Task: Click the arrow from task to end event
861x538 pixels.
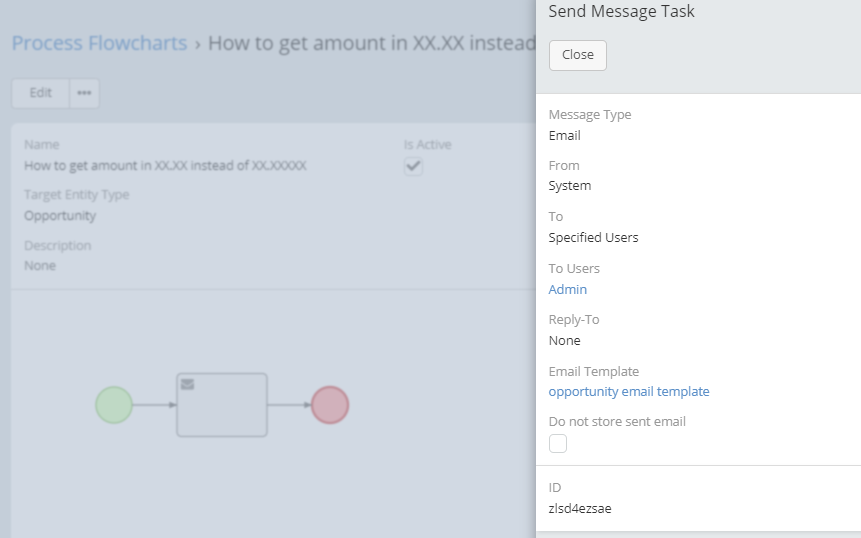Action: (289, 405)
